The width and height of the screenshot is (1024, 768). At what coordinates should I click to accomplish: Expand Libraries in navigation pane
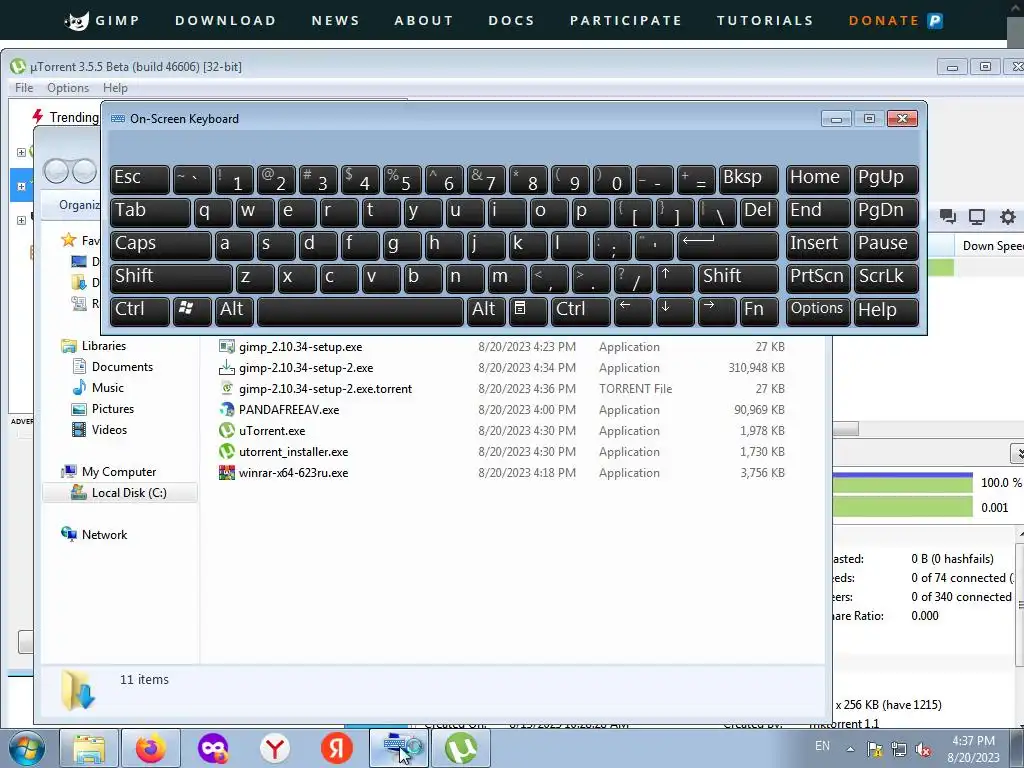(x=104, y=345)
